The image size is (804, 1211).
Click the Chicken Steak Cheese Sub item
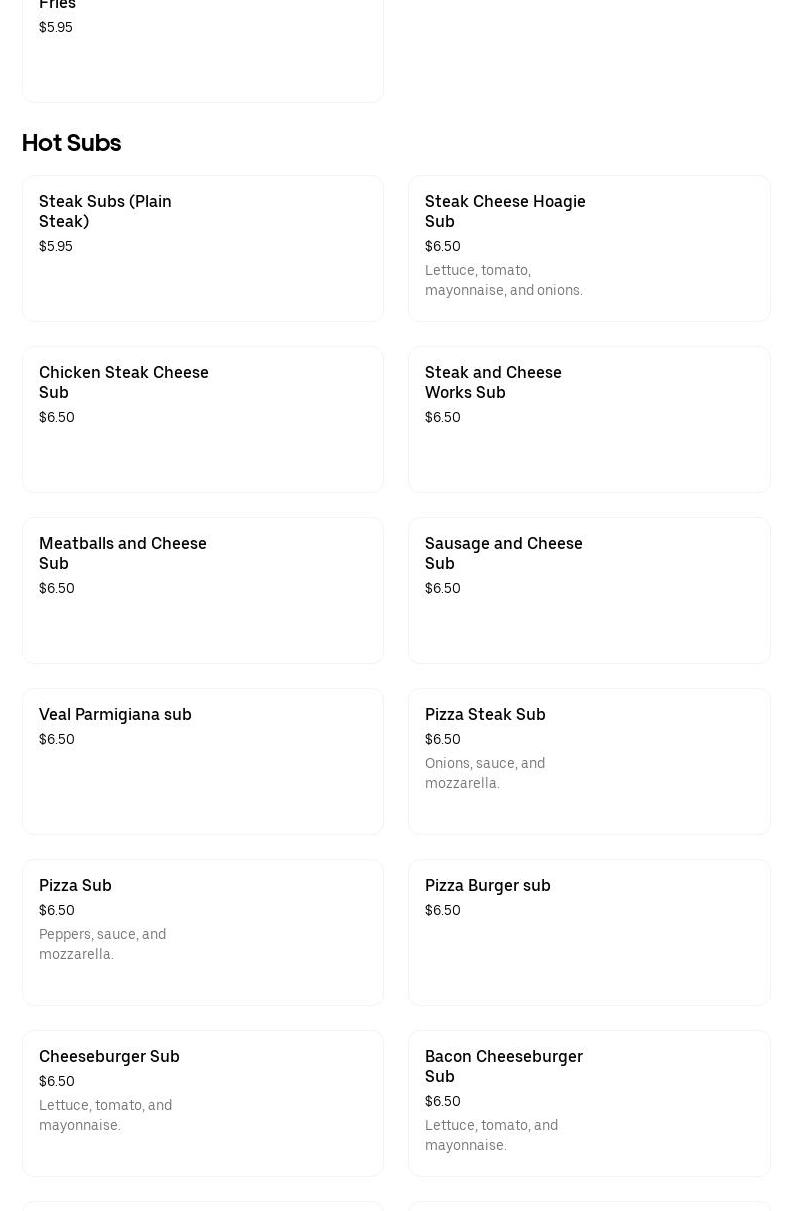pyautogui.click(x=202, y=419)
